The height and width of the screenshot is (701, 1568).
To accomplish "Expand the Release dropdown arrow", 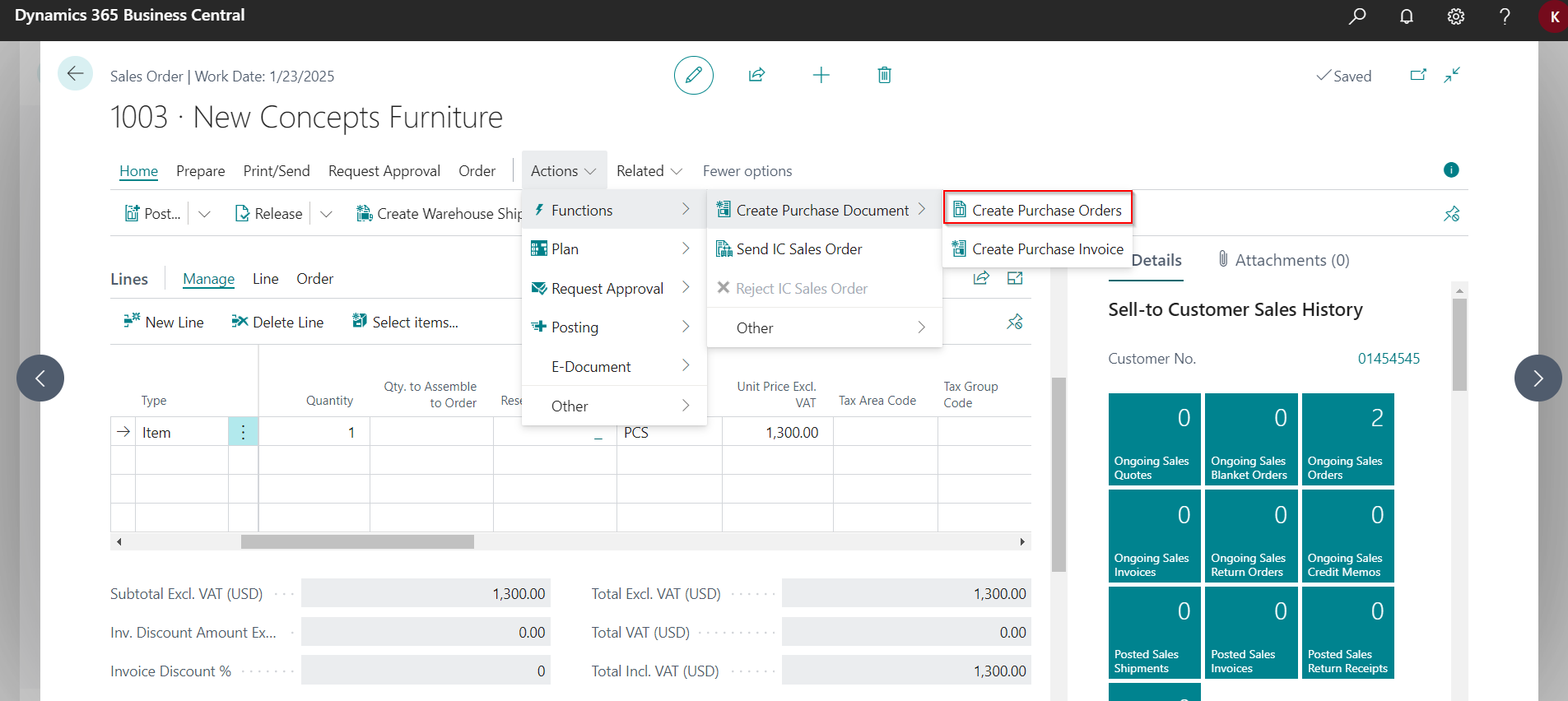I will [326, 214].
